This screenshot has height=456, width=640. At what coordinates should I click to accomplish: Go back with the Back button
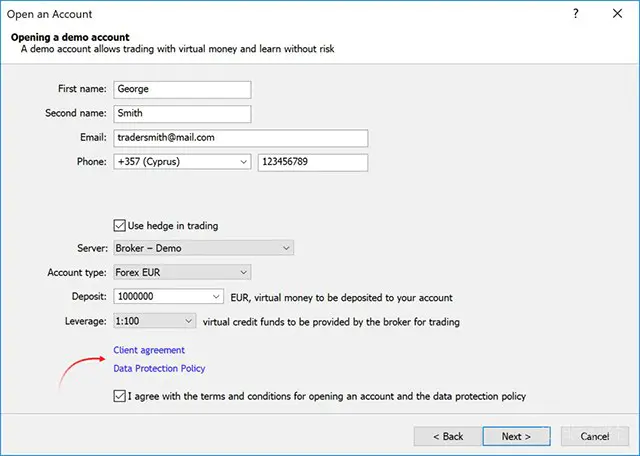(448, 436)
